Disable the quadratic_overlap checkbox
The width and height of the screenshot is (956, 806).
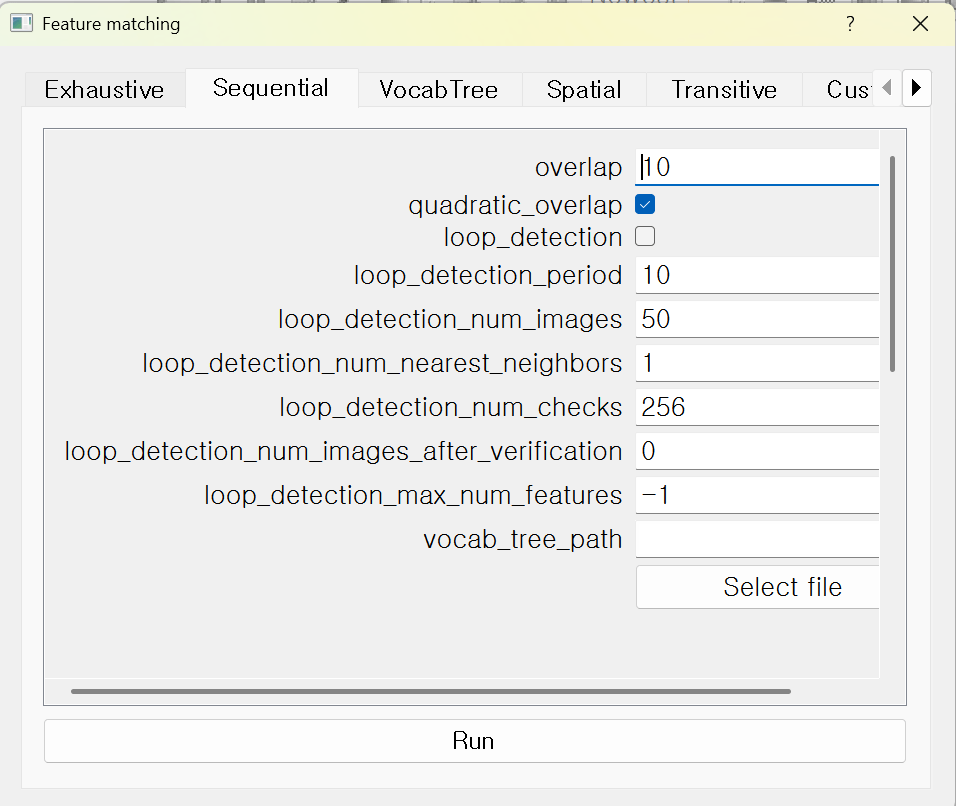point(645,205)
